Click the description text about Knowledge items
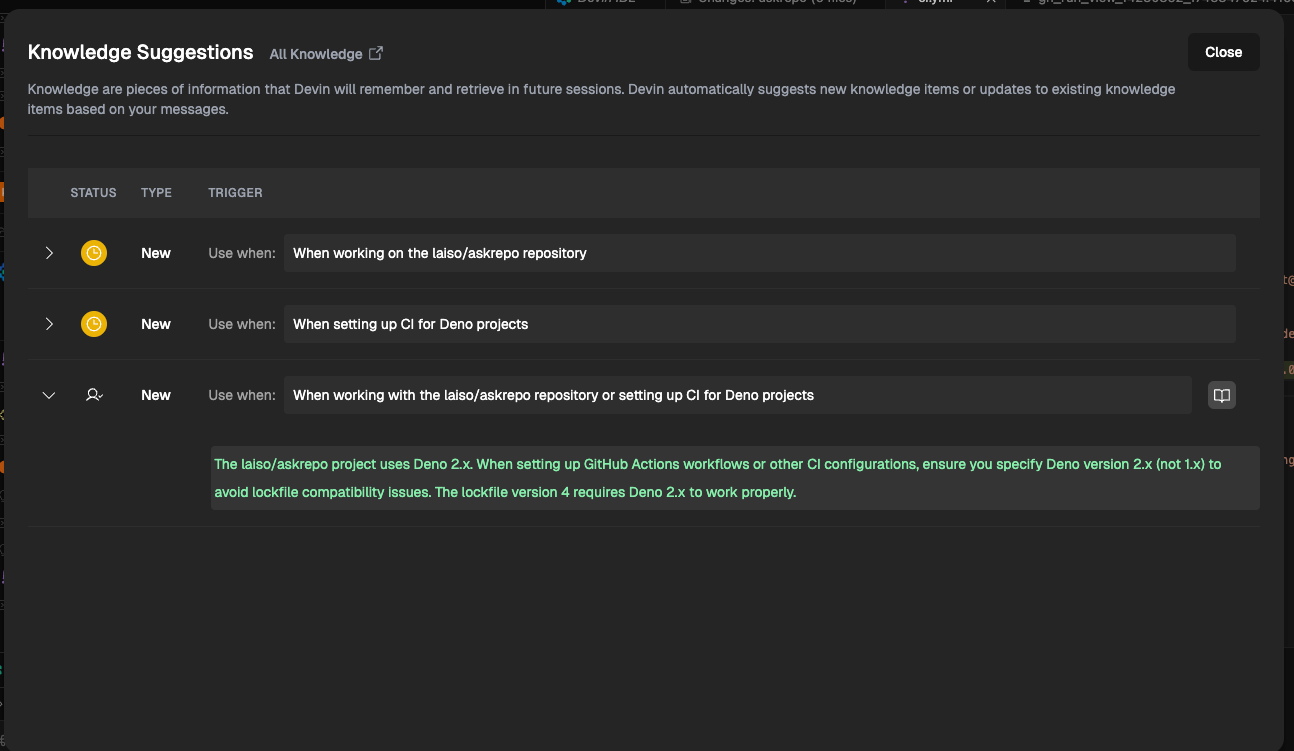Screen dimensions: 1294x751 (x=601, y=99)
